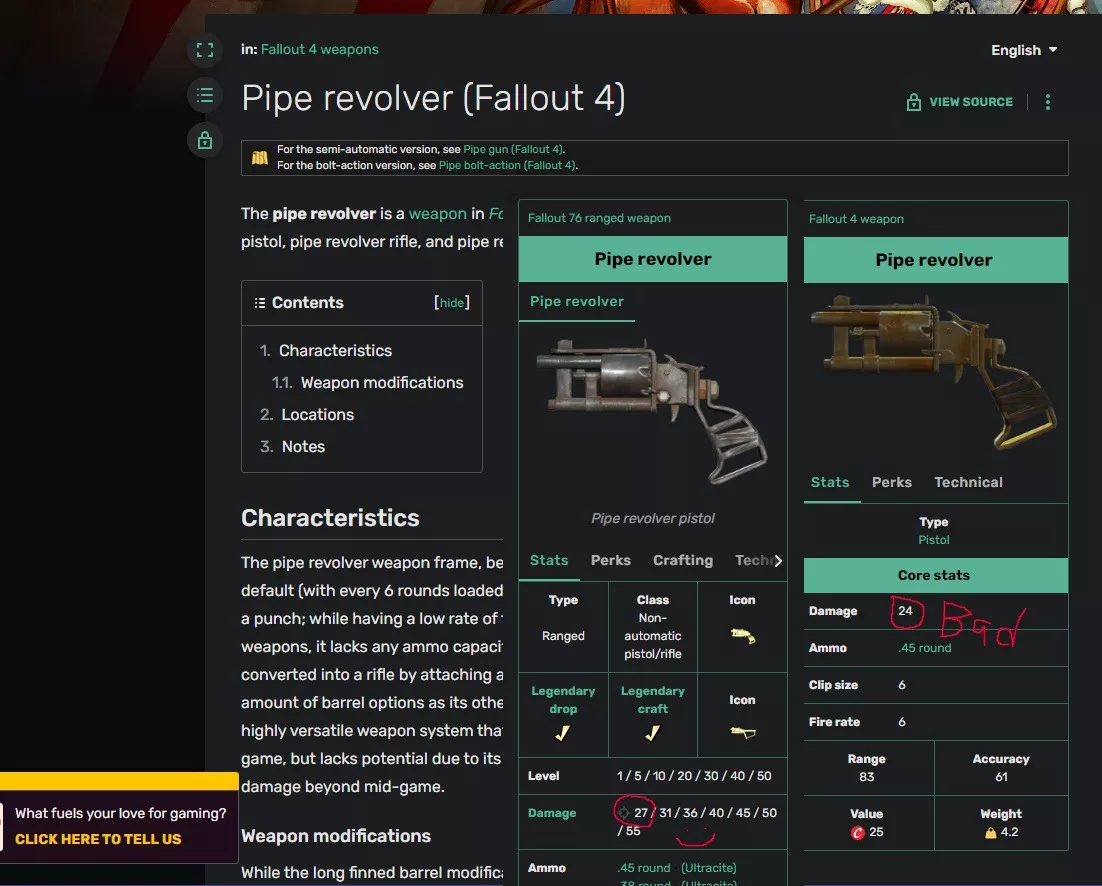
Task: Click the Ultracite link next to .45 round
Action: pos(708,868)
